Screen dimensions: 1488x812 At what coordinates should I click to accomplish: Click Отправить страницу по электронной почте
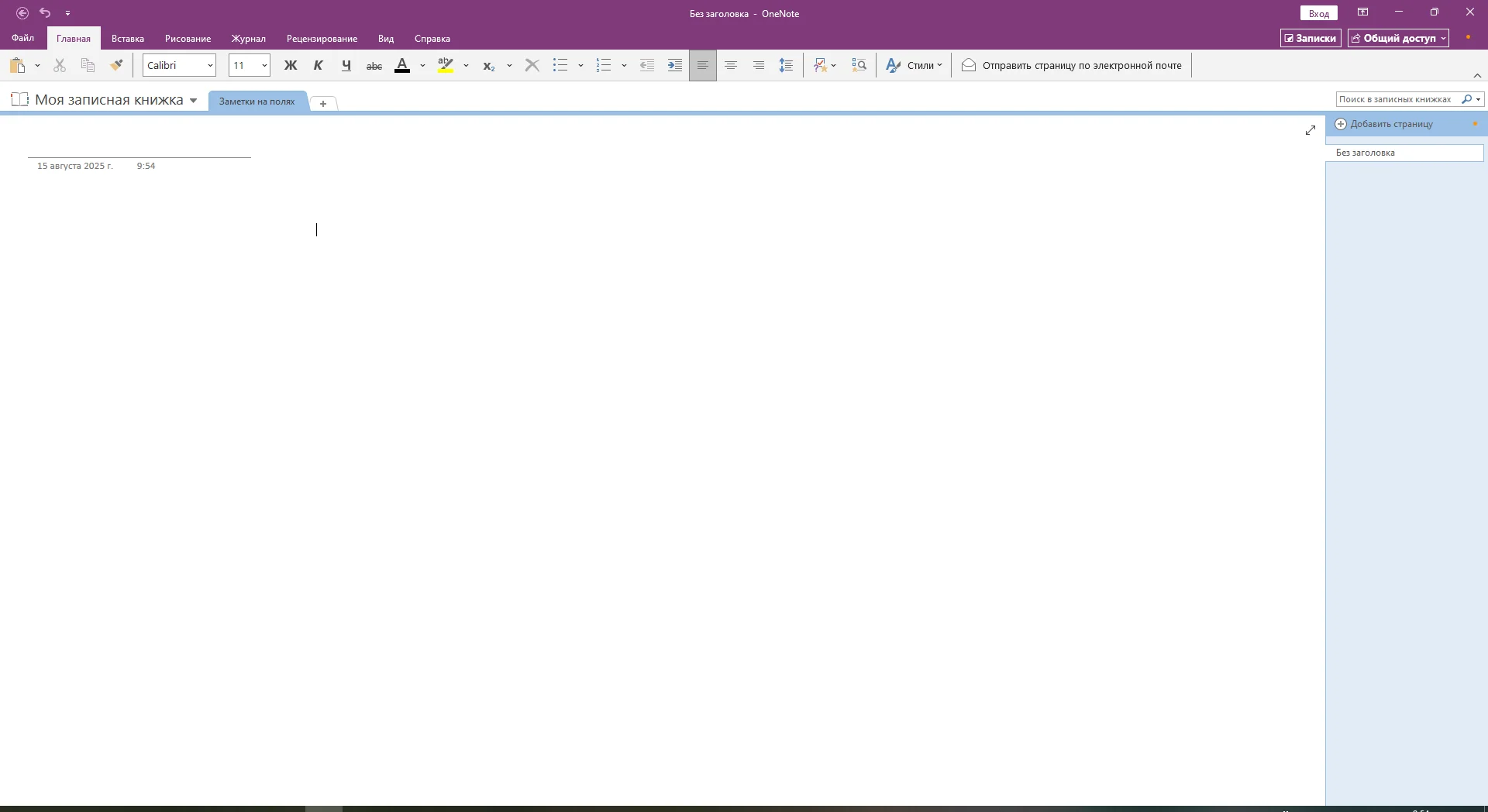[1072, 66]
